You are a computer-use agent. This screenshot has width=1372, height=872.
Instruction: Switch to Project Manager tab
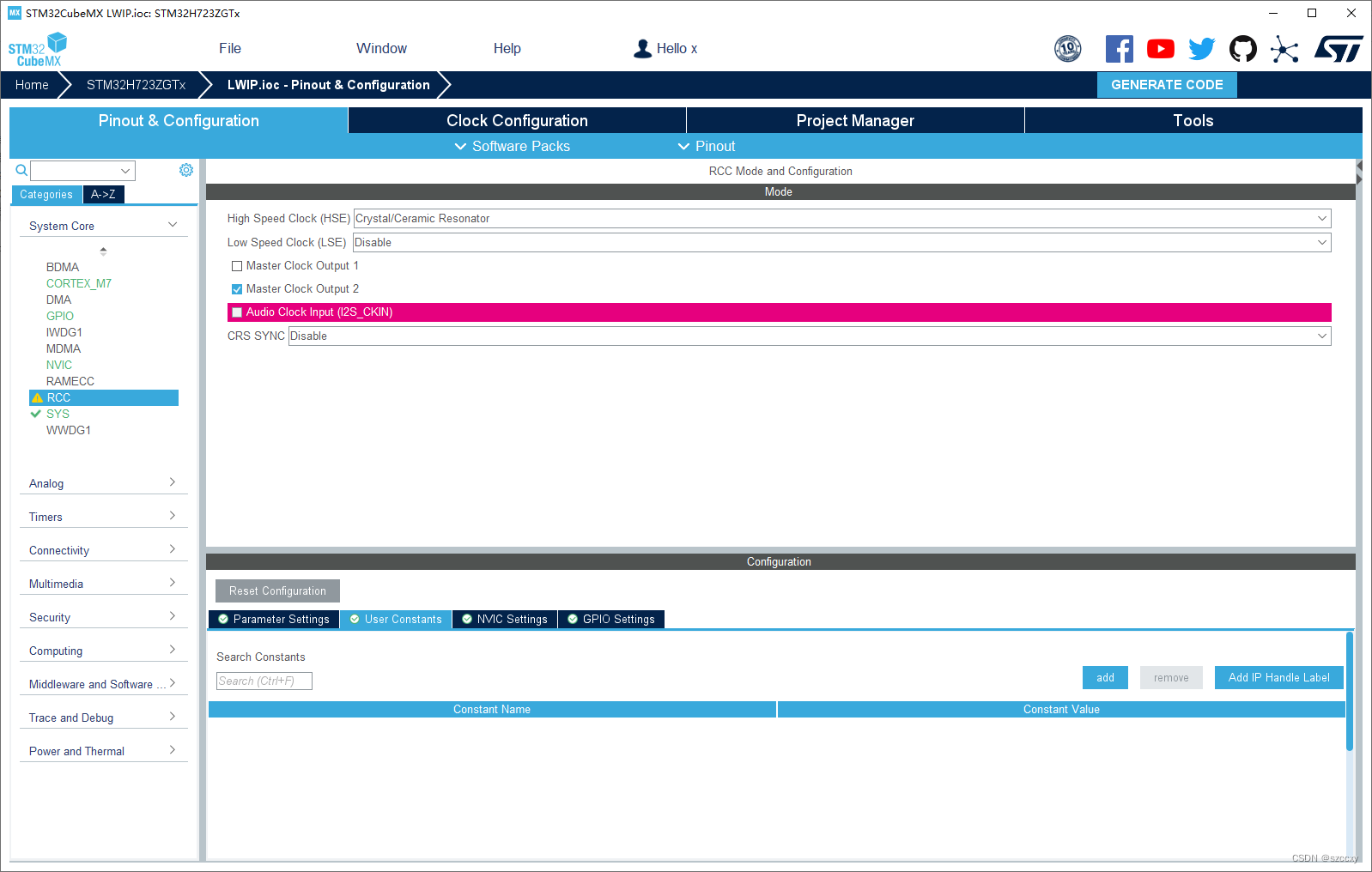pyautogui.click(x=855, y=121)
